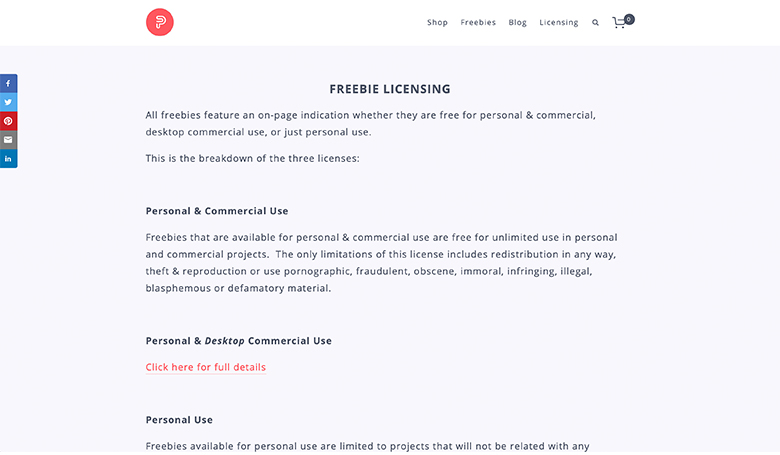
Task: Go to the Freebies menu item
Action: click(x=478, y=22)
